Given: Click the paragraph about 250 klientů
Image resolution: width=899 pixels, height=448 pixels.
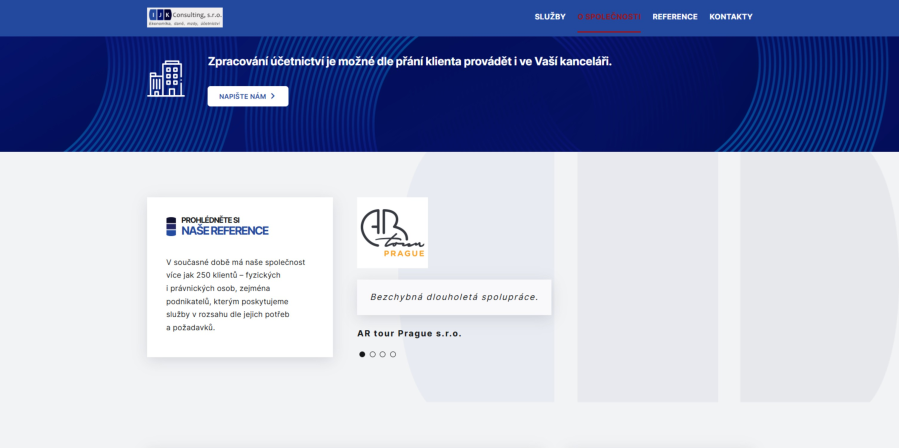Looking at the screenshot, I should 236,295.
